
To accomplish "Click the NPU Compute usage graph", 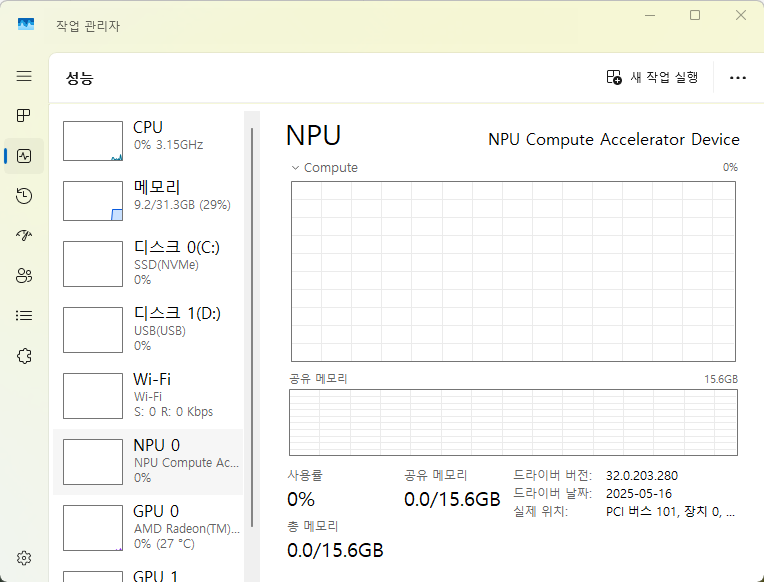I will pyautogui.click(x=513, y=270).
